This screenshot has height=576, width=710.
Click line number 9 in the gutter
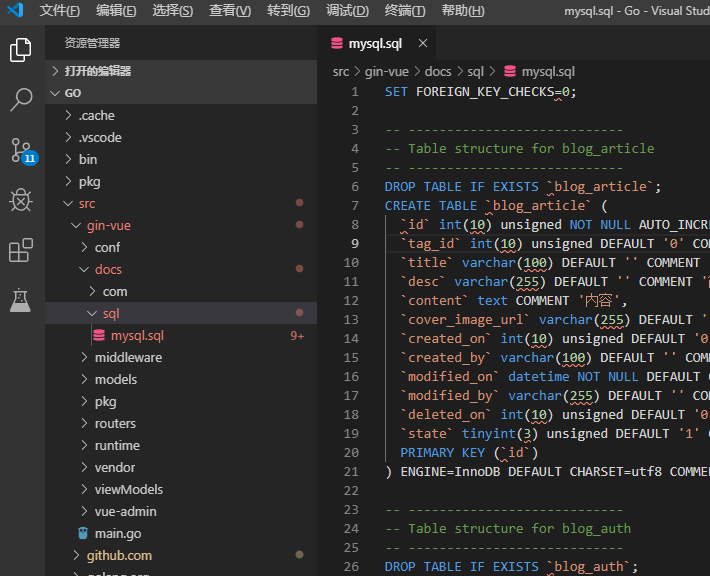(x=355, y=243)
